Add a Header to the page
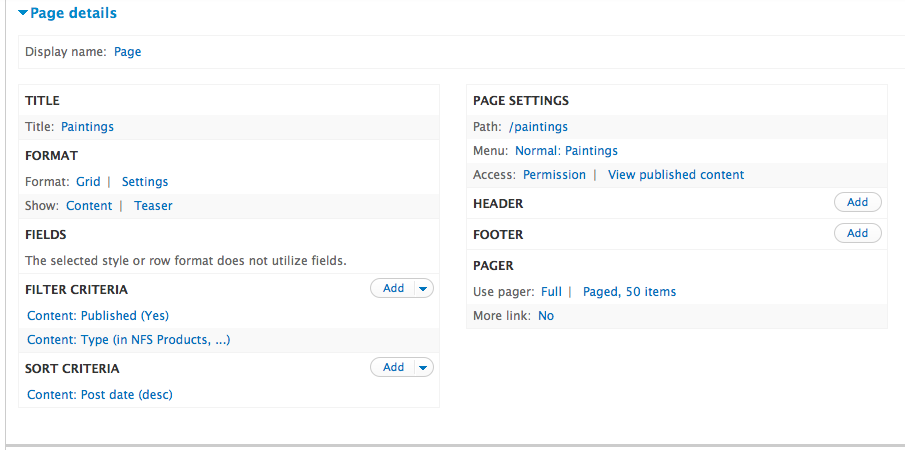The image size is (905, 450). tap(858, 202)
